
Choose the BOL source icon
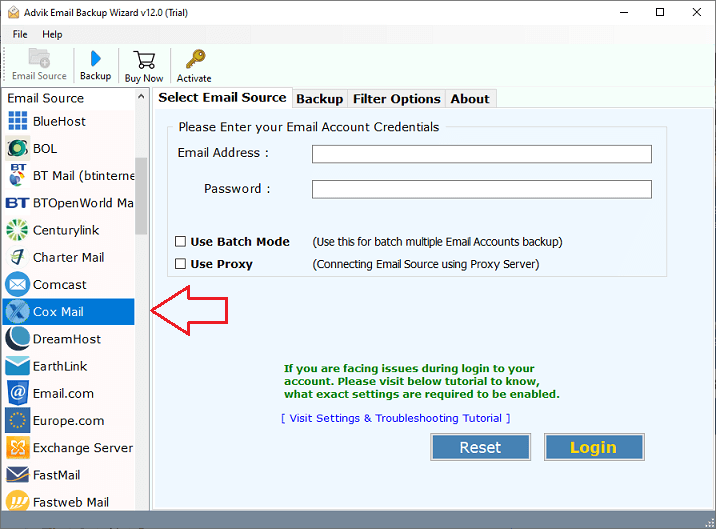18,148
